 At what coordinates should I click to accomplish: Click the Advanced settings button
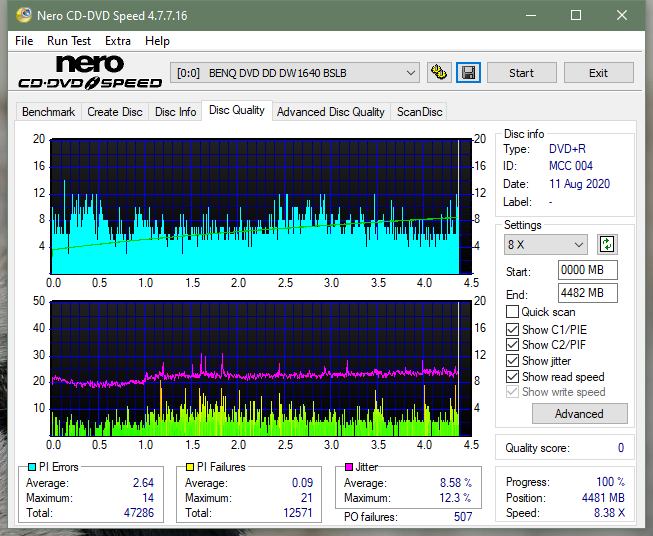[x=579, y=414]
